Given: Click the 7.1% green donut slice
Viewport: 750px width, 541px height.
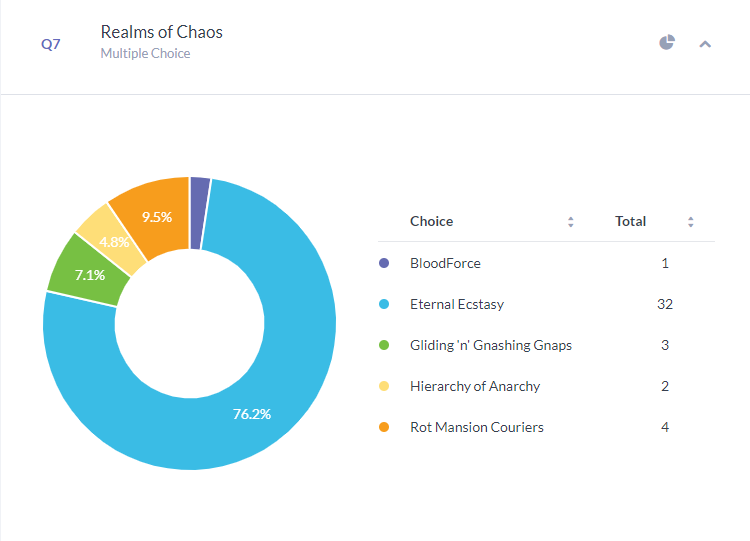Looking at the screenshot, I should pos(89,275).
